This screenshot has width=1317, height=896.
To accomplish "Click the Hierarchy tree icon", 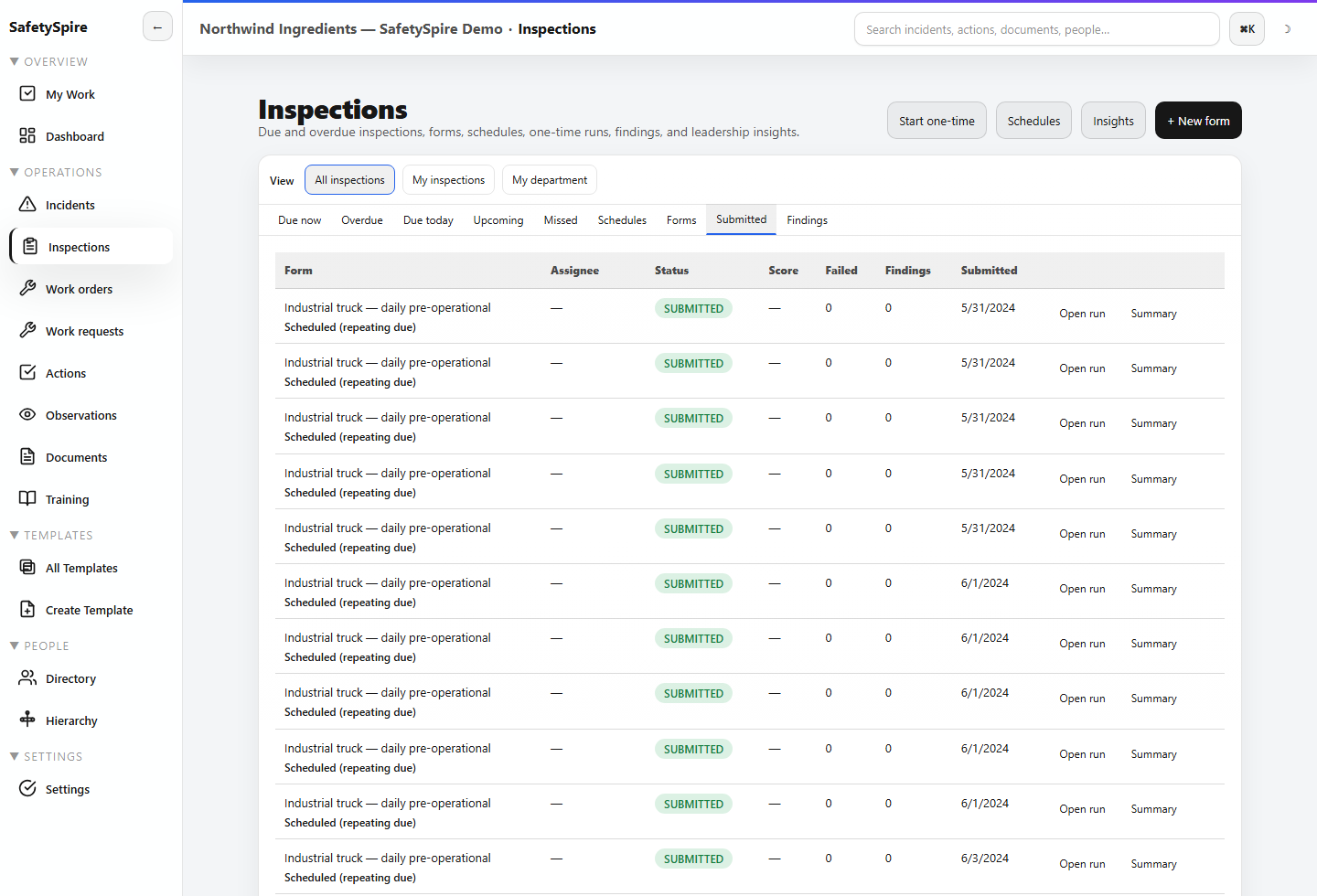I will 27,720.
